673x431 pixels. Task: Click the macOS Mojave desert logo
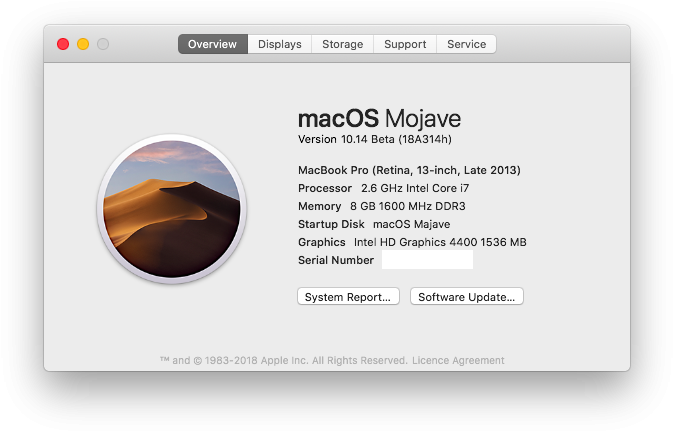click(x=172, y=209)
